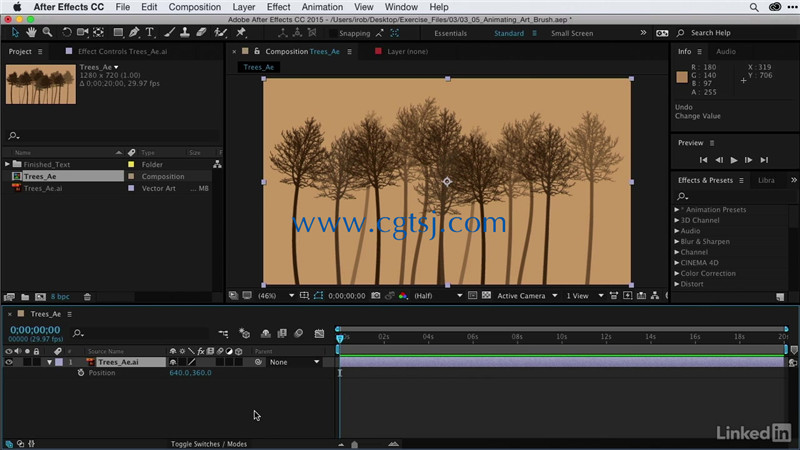Expand the Finished_Text folder

pyautogui.click(x=7, y=164)
